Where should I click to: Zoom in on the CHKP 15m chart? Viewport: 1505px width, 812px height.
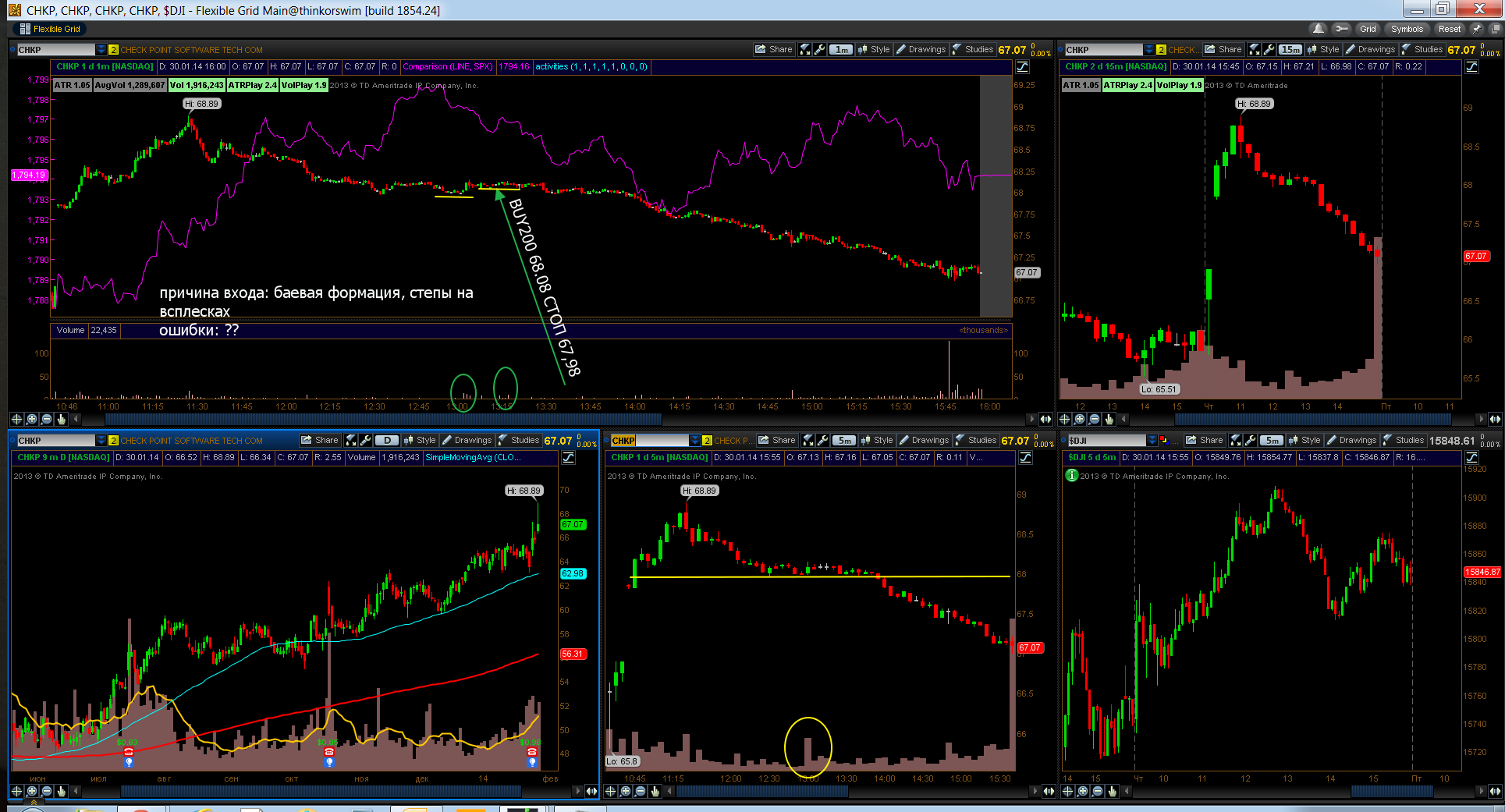click(x=1080, y=419)
